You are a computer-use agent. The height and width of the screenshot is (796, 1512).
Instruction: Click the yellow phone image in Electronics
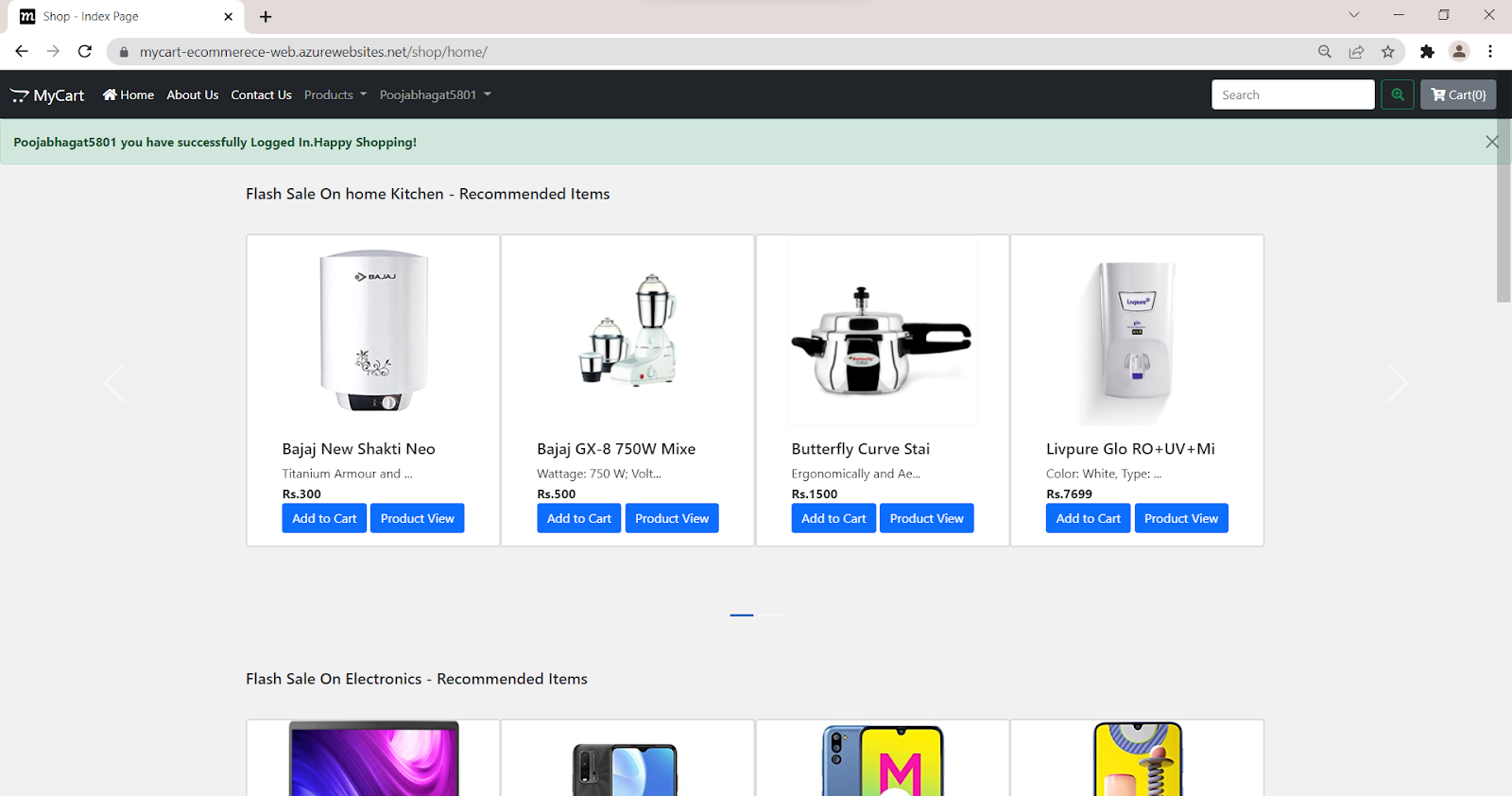pyautogui.click(x=1138, y=759)
